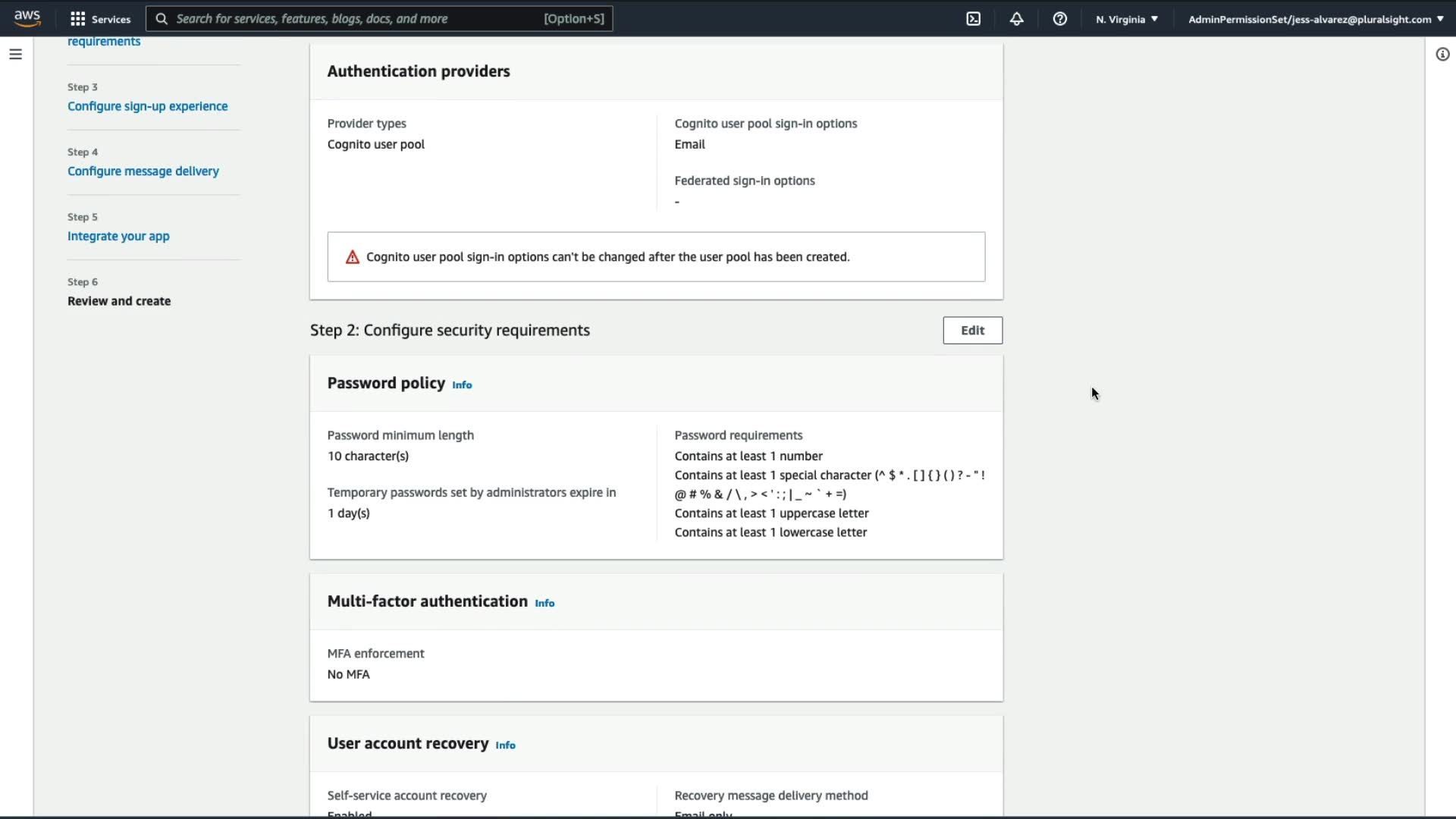Go to Configure sign-up experience step

point(147,106)
